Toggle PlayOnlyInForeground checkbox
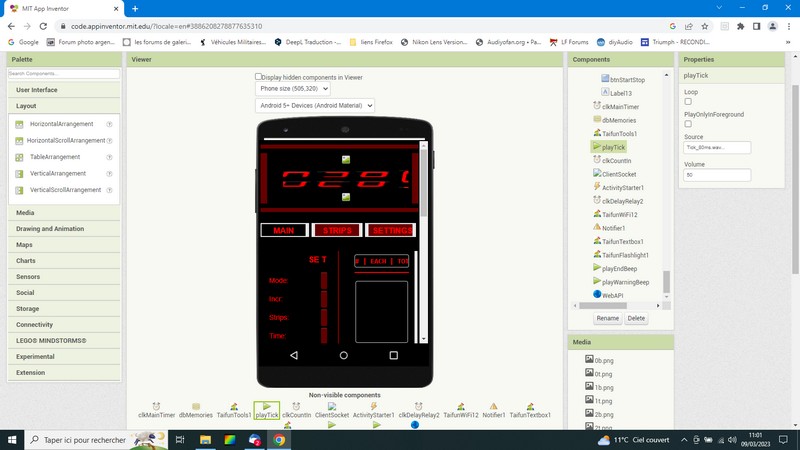 (688, 124)
